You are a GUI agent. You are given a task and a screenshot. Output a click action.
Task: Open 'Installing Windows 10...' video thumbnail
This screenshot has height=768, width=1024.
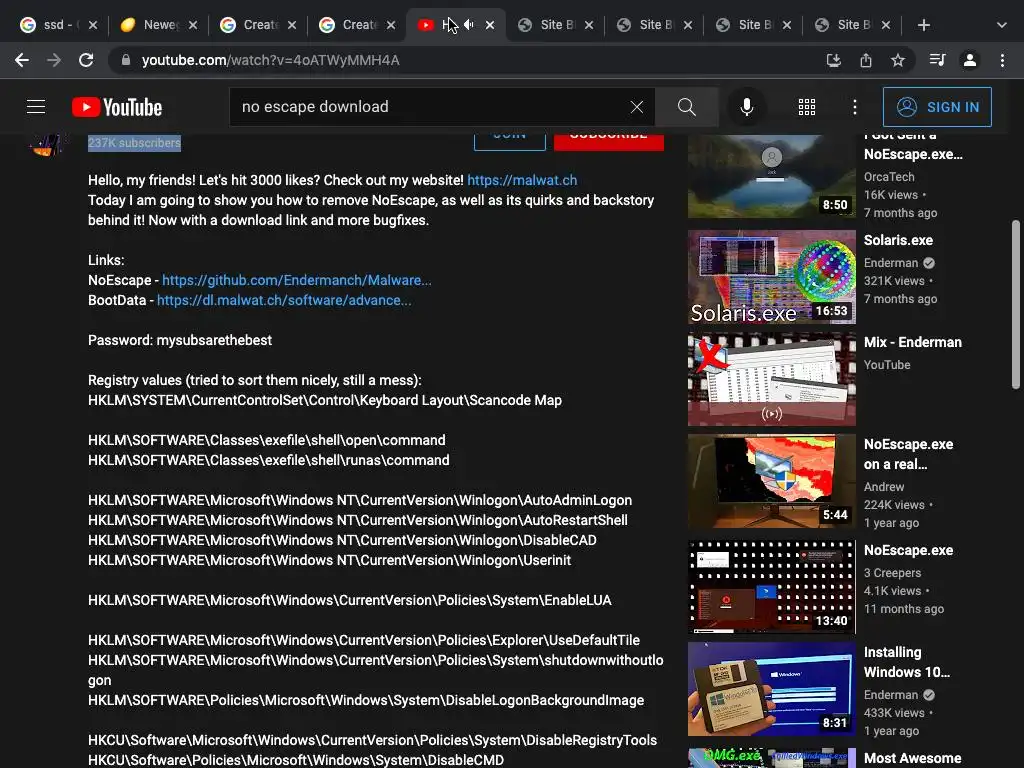coord(771,689)
